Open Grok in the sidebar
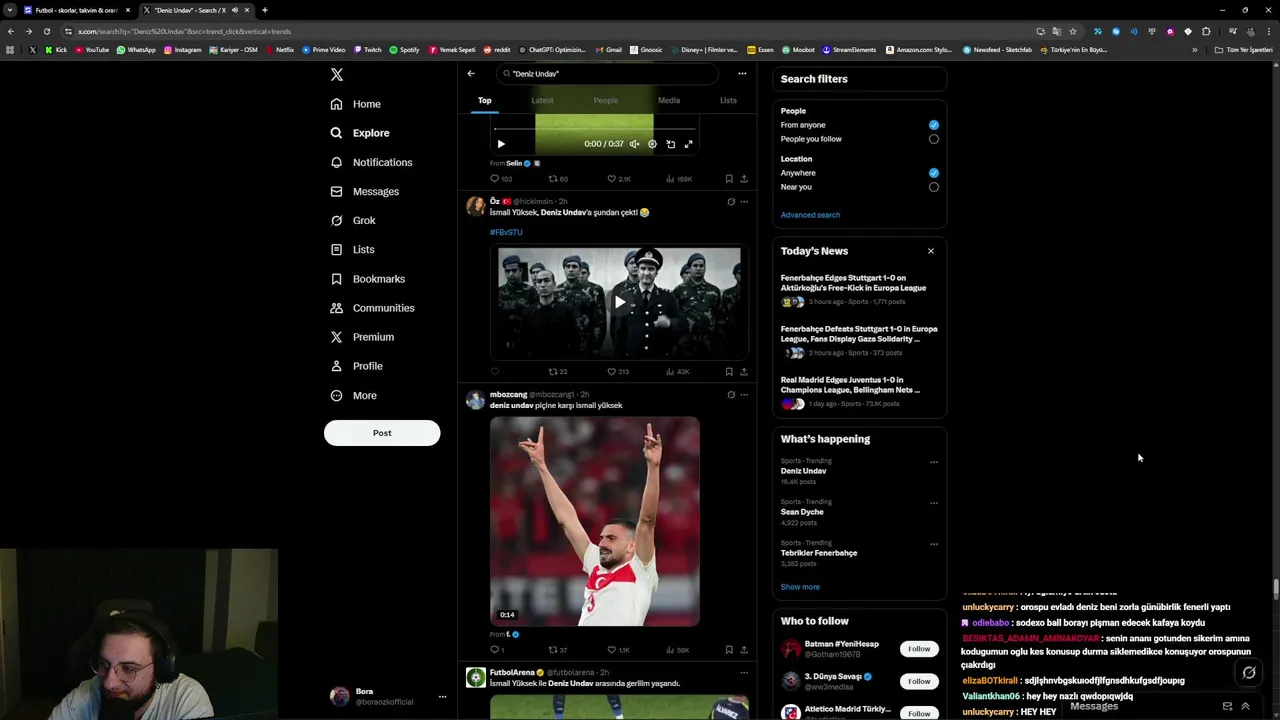This screenshot has width=1280, height=720. 353,220
